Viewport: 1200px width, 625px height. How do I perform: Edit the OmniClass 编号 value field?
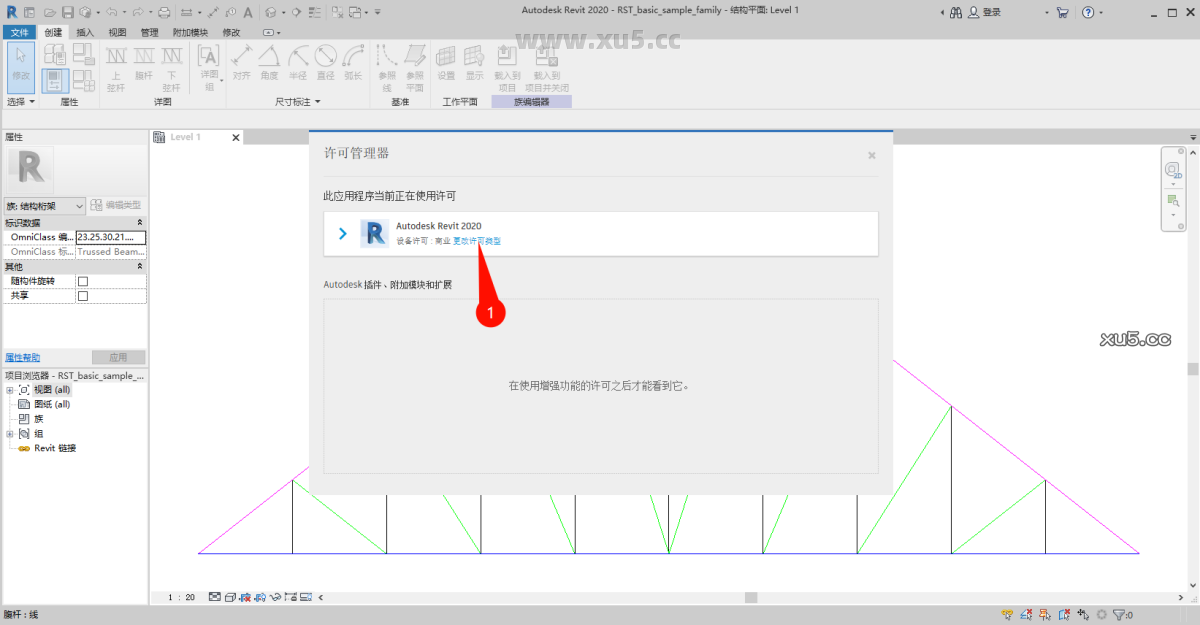click(x=110, y=237)
